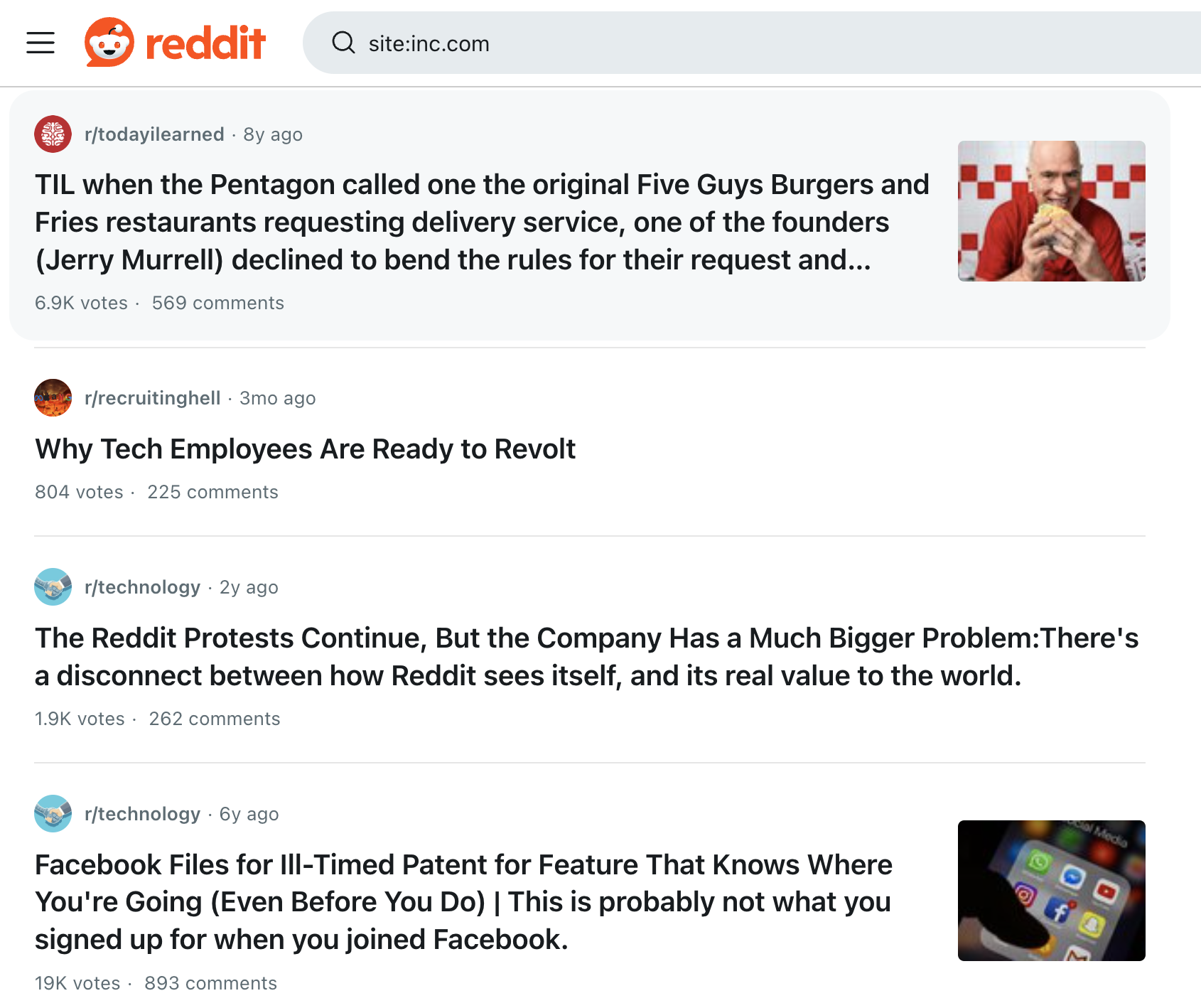Open the Facebook Ill-Timed Patent post title
1201x1008 pixels.
pyautogui.click(x=463, y=902)
